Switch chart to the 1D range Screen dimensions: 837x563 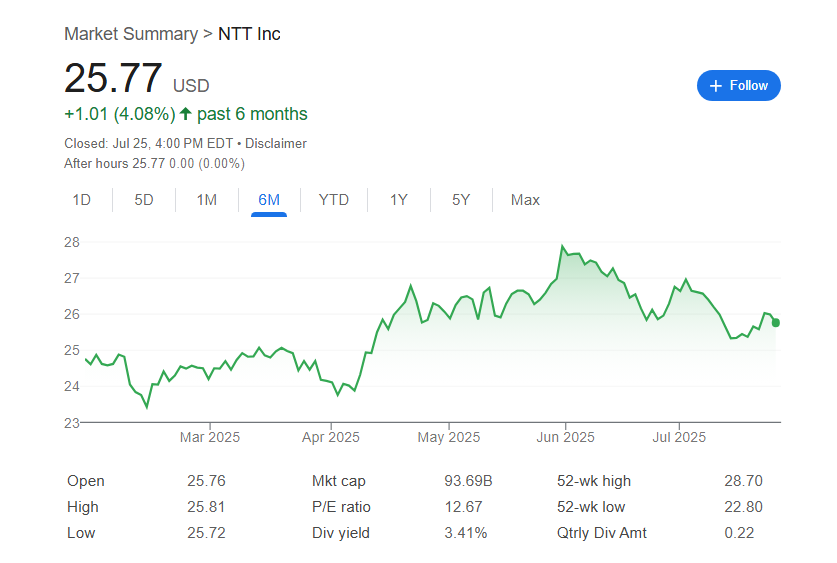click(82, 200)
